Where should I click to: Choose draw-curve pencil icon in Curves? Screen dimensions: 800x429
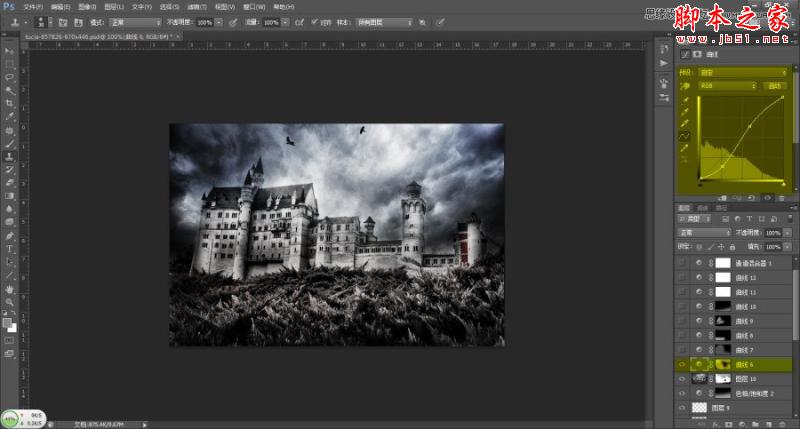(685, 148)
